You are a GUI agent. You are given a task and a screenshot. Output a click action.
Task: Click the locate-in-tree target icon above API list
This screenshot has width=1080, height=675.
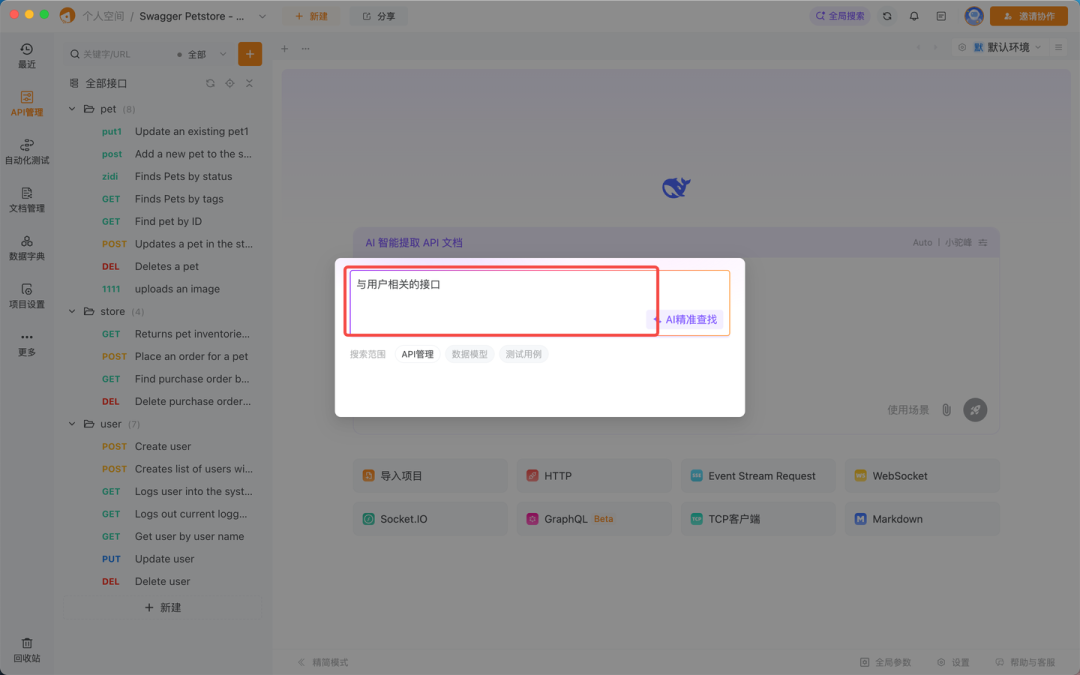230,83
